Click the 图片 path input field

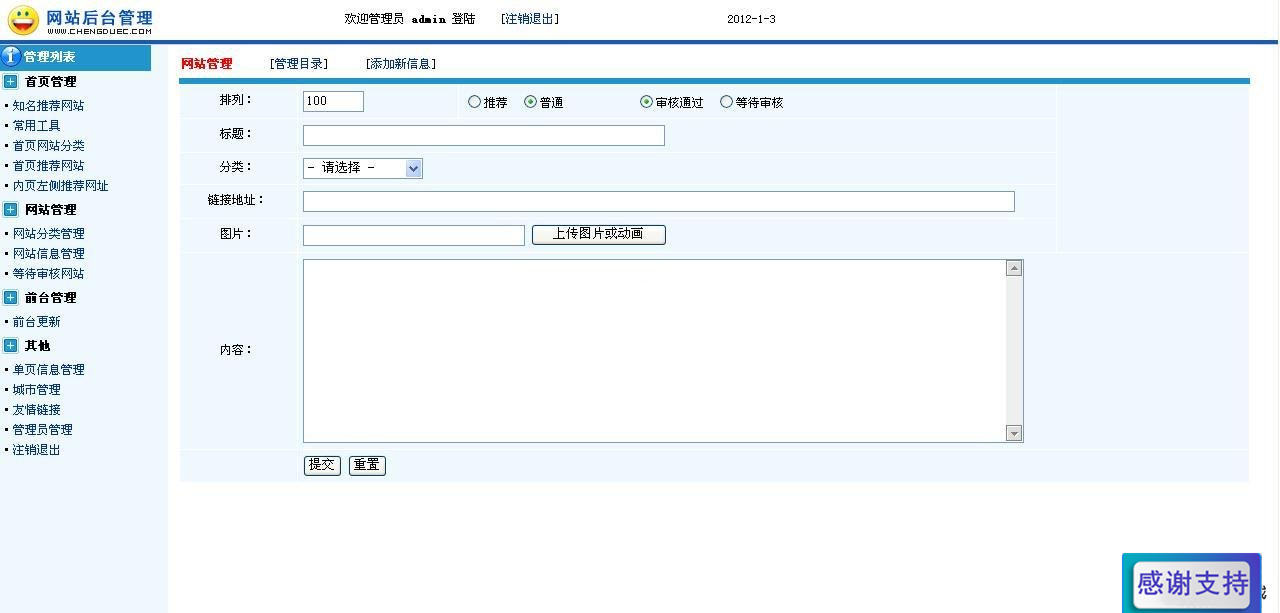coord(414,235)
